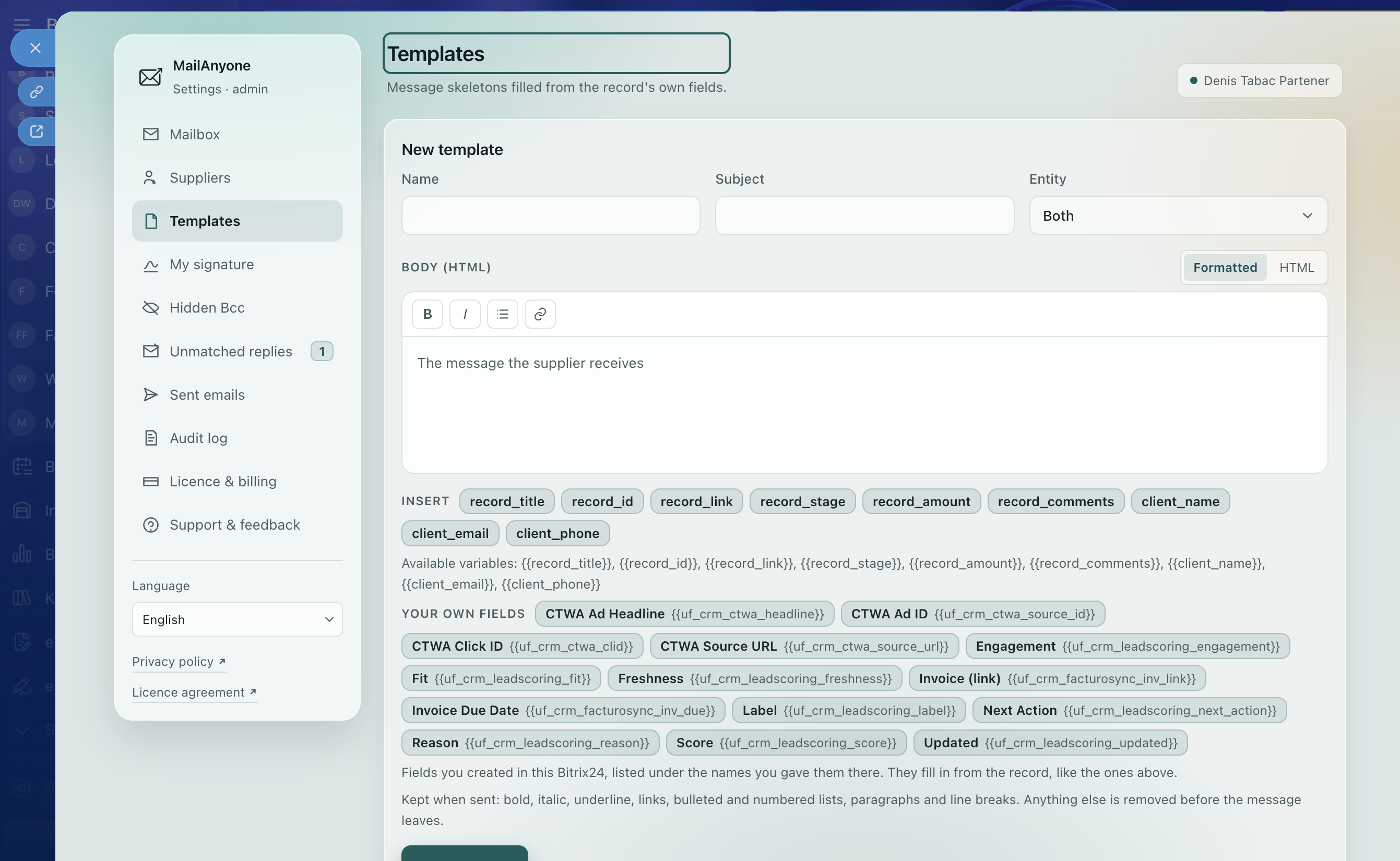Insert the client_phone variable
Image resolution: width=1400 pixels, height=861 pixels.
[557, 534]
